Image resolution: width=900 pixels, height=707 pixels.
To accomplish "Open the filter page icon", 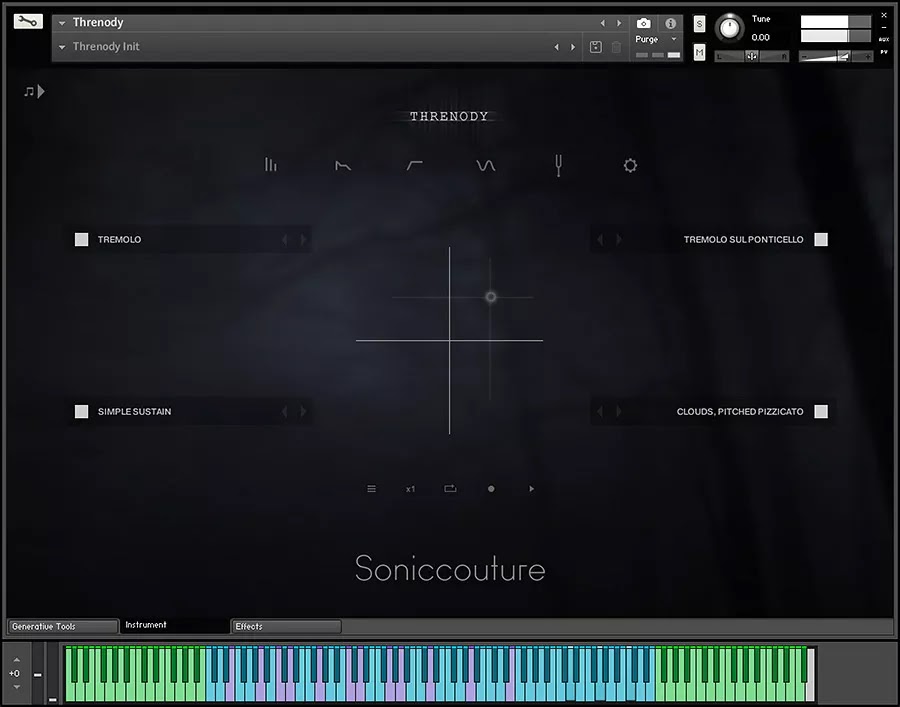I will [415, 165].
